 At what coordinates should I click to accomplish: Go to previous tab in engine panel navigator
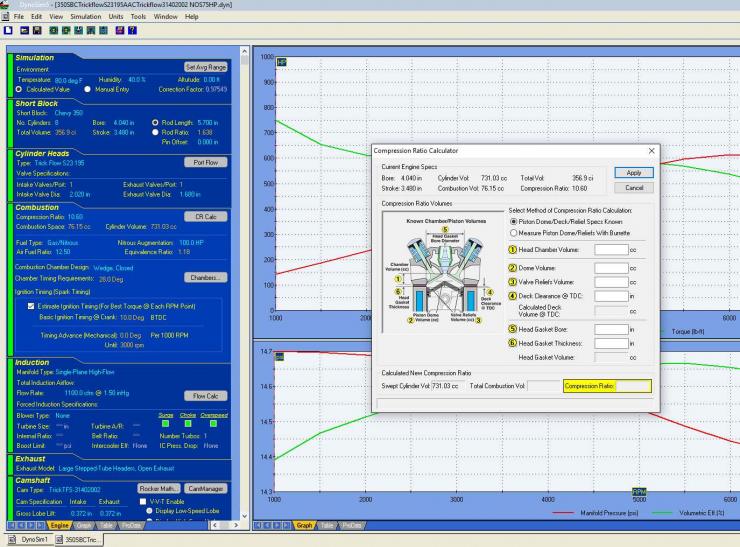[21, 525]
